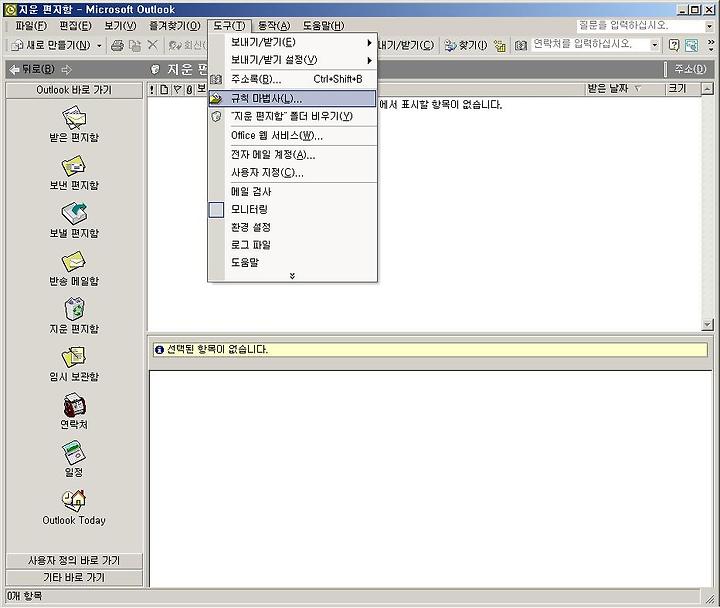
Task: Sort by the 크기 size column header
Action: click(x=683, y=89)
